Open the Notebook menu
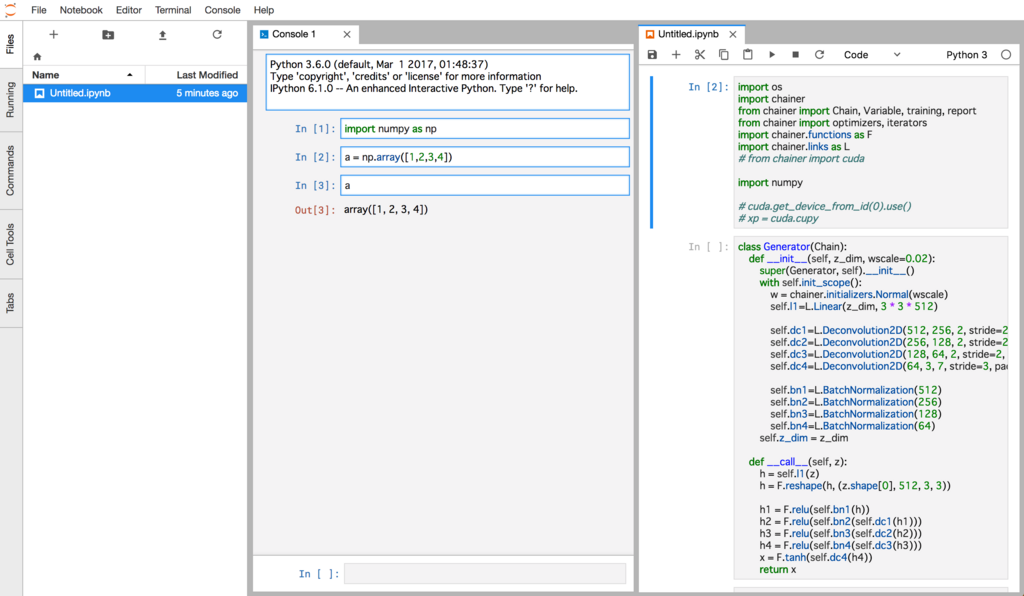Screen dimensions: 1024x596 click(80, 10)
